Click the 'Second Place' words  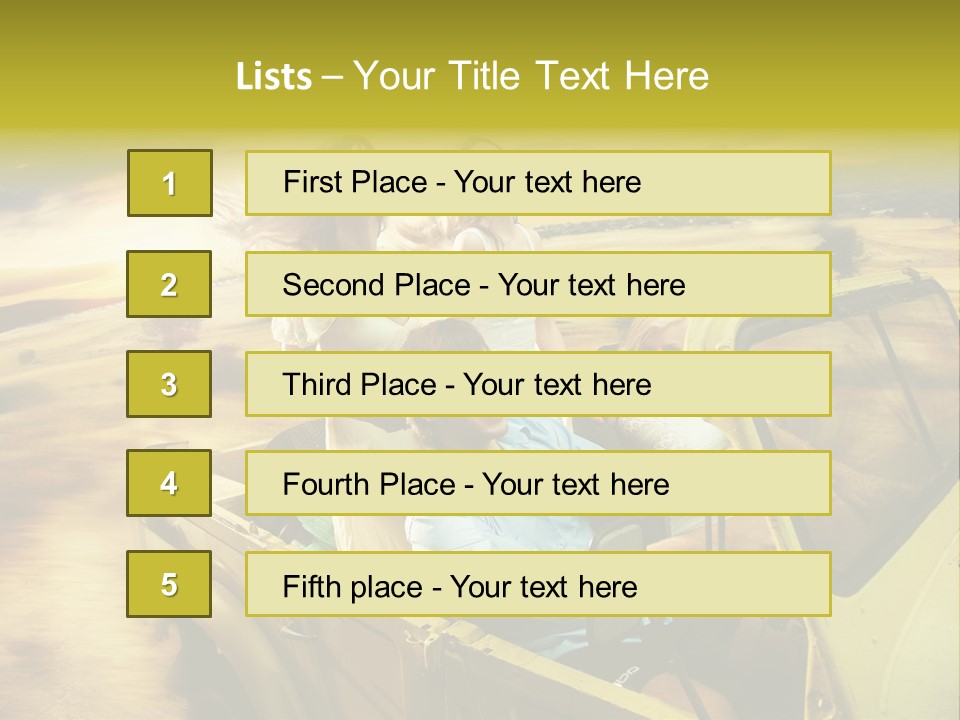[x=377, y=285]
